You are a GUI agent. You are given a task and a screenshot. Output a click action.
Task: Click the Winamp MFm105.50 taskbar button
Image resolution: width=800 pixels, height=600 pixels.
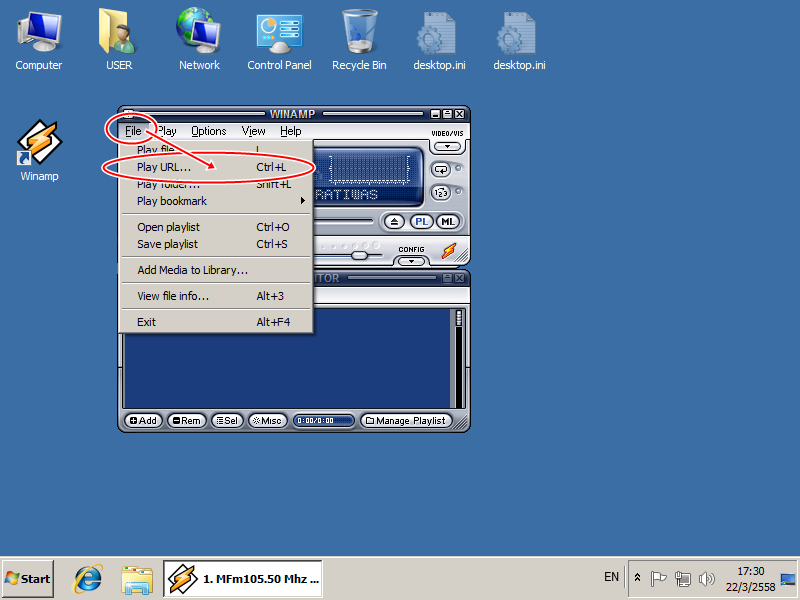pos(243,579)
